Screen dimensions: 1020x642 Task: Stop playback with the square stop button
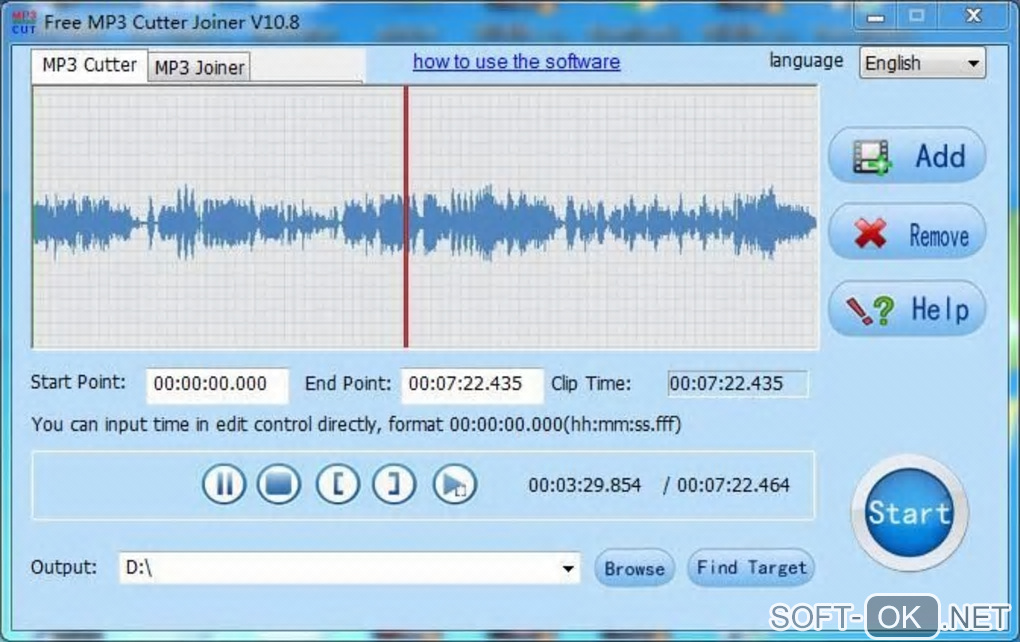tap(279, 484)
